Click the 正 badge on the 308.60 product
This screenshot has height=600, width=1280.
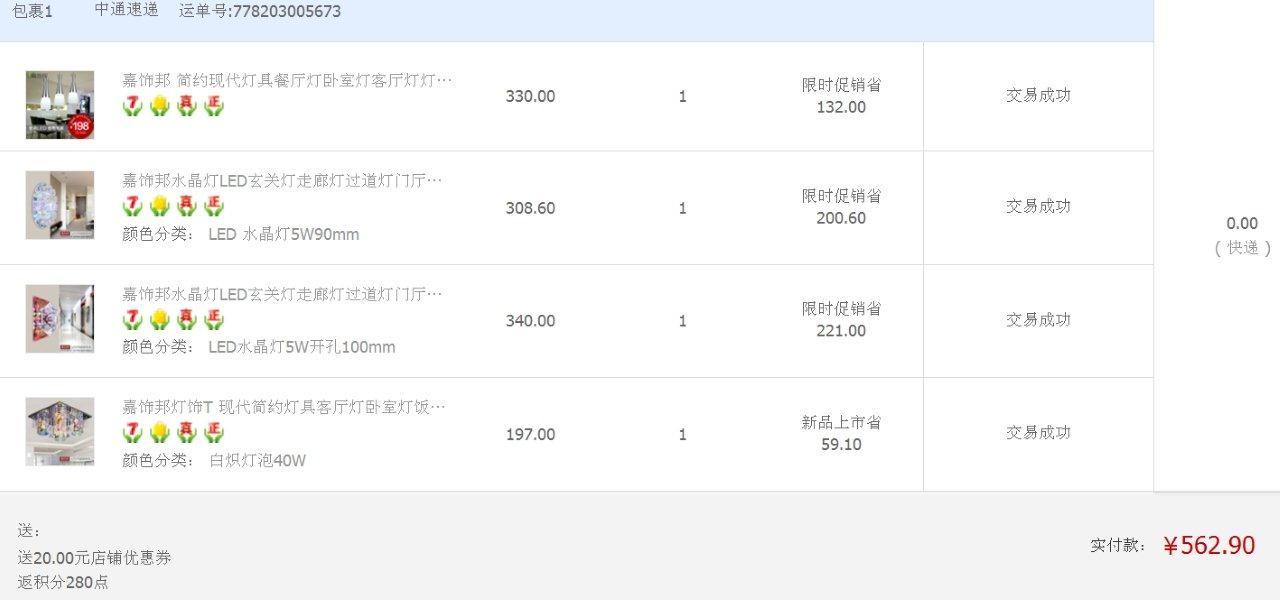tap(214, 206)
